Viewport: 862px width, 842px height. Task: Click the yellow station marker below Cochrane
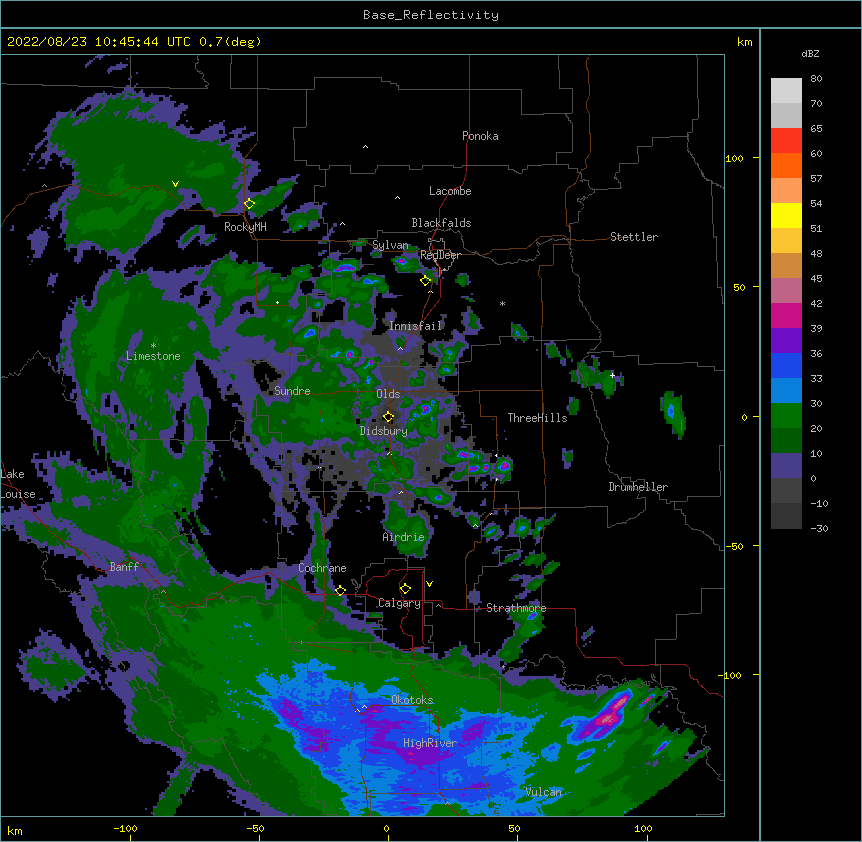340,590
